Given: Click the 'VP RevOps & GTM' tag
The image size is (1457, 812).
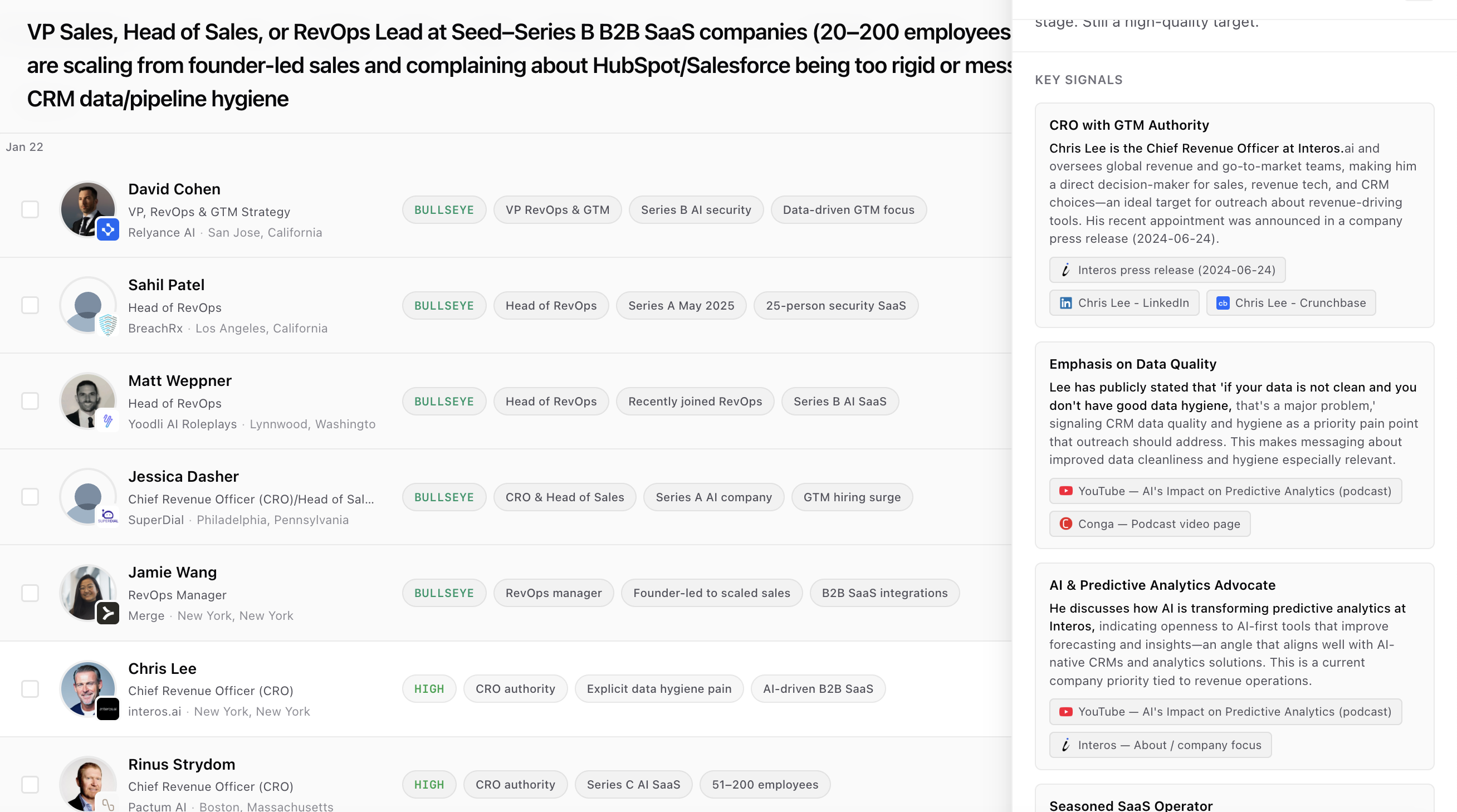Looking at the screenshot, I should point(558,210).
